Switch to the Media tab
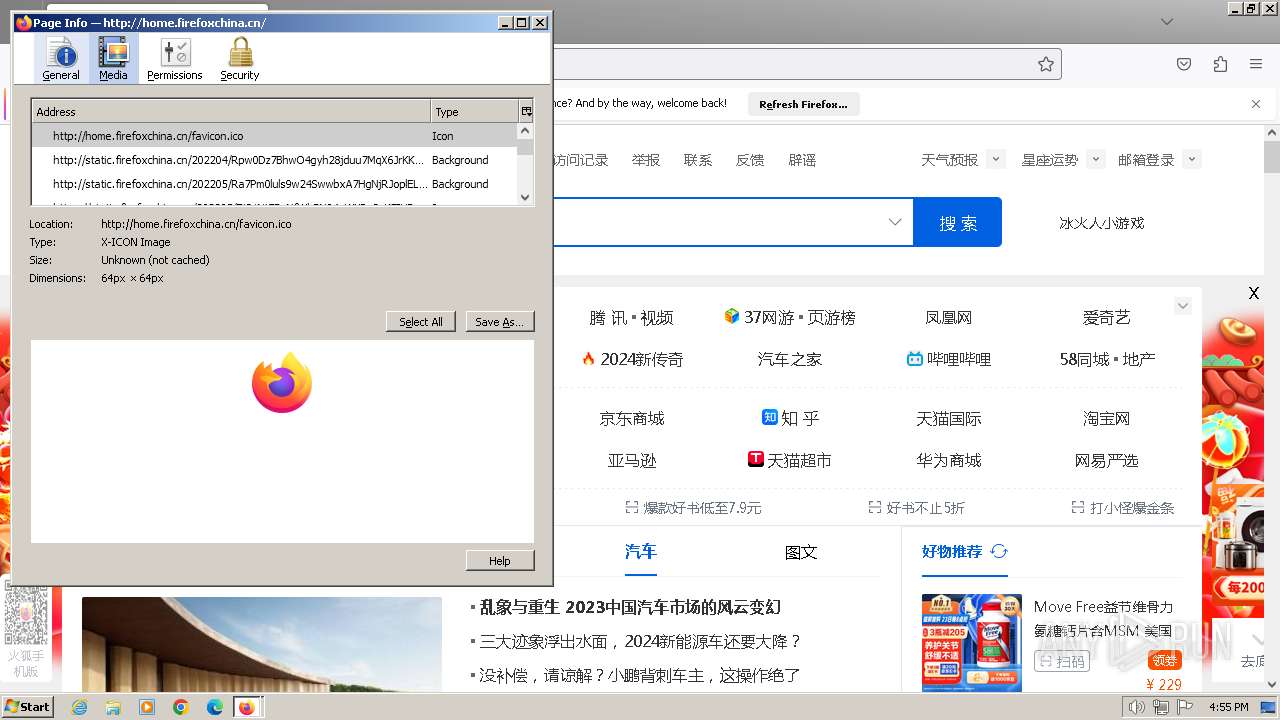Viewport: 1280px width, 720px height. click(113, 59)
